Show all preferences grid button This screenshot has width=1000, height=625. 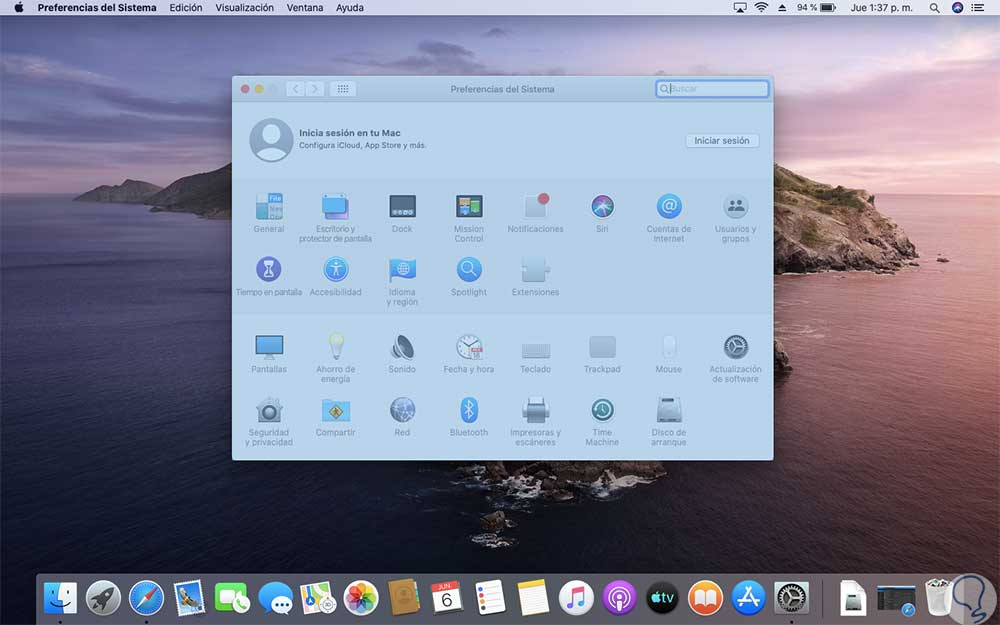tap(342, 89)
